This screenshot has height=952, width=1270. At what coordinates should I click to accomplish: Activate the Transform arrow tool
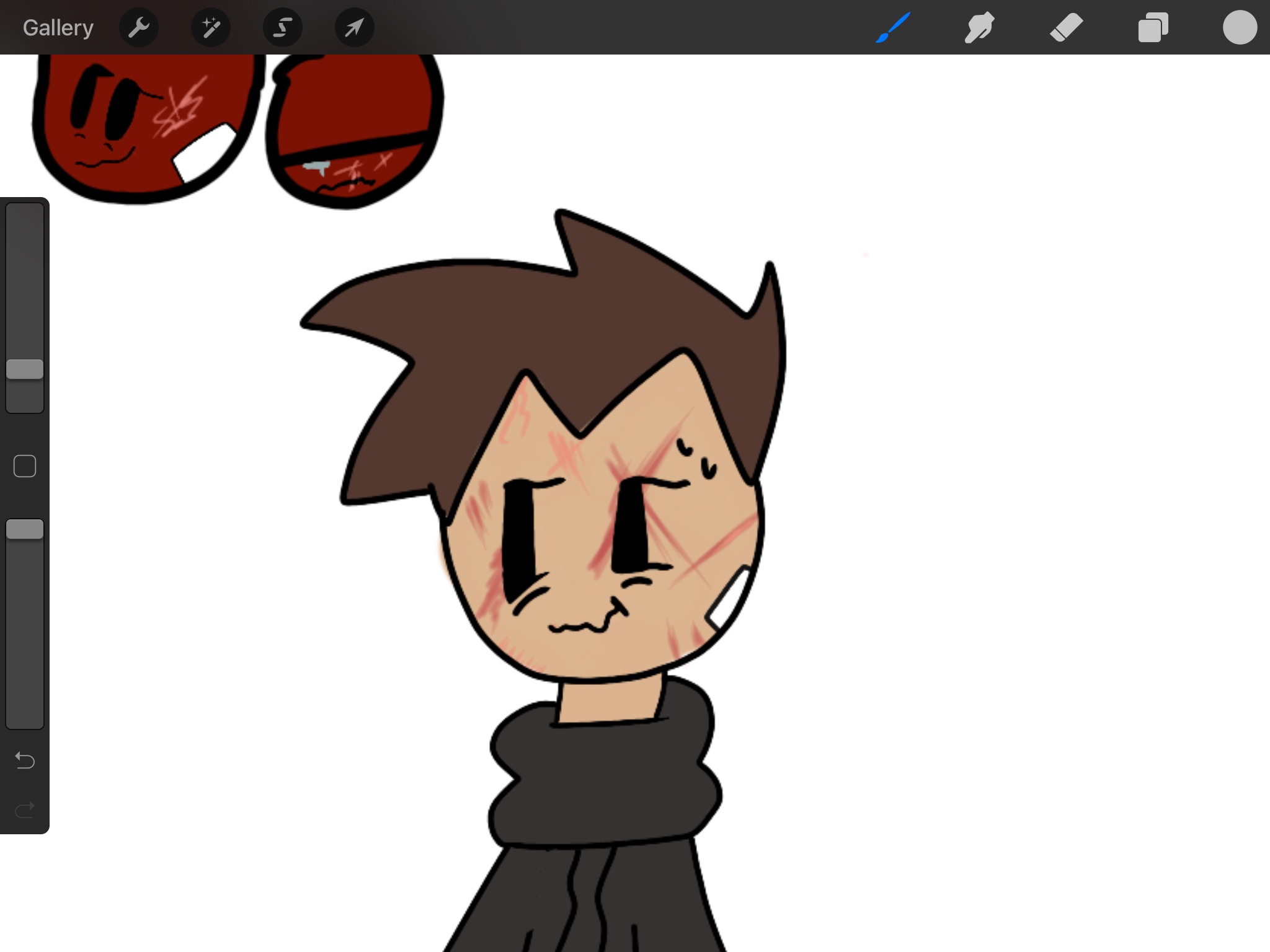point(354,28)
